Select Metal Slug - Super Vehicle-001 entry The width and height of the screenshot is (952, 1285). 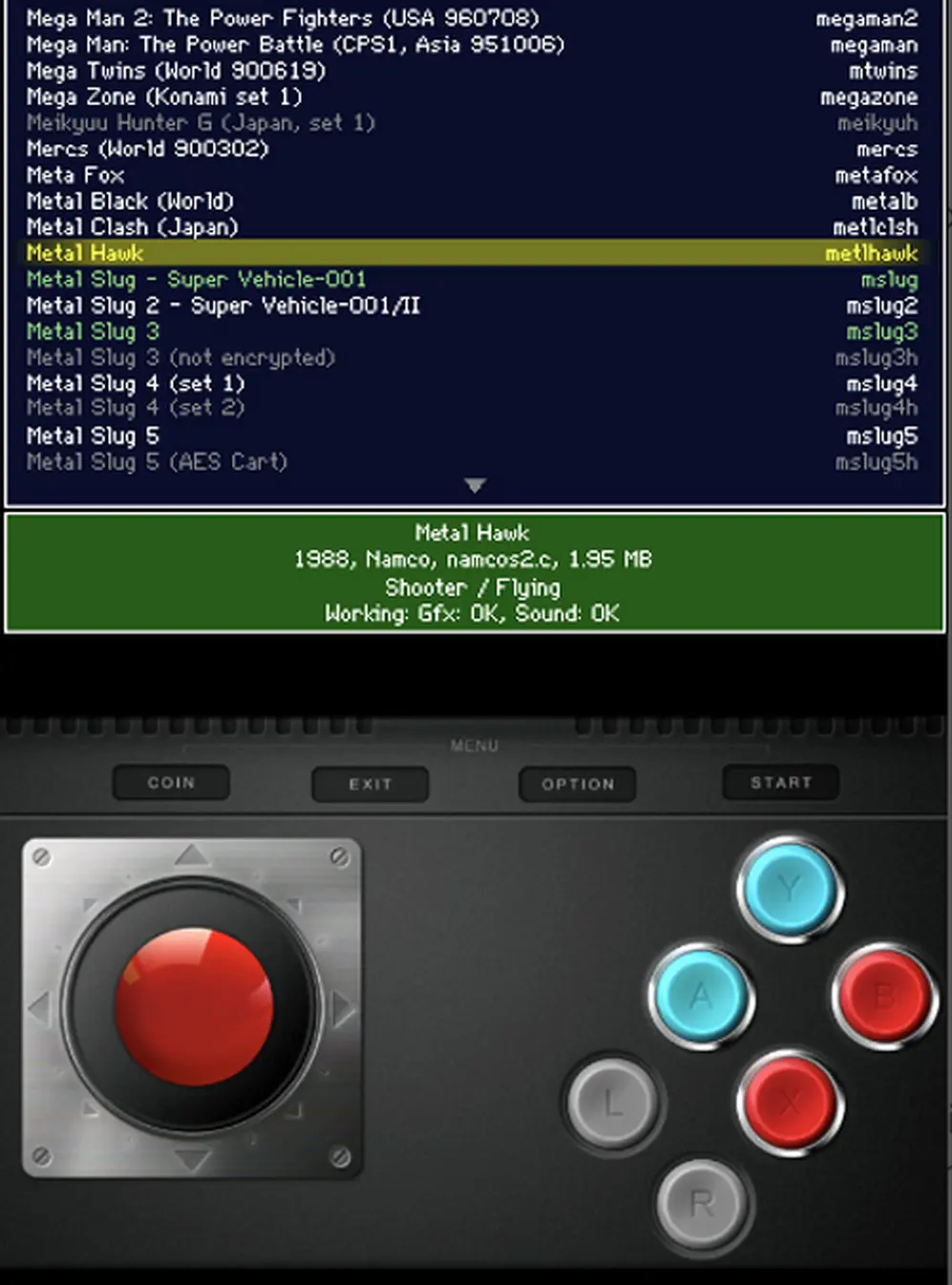[x=473, y=280]
